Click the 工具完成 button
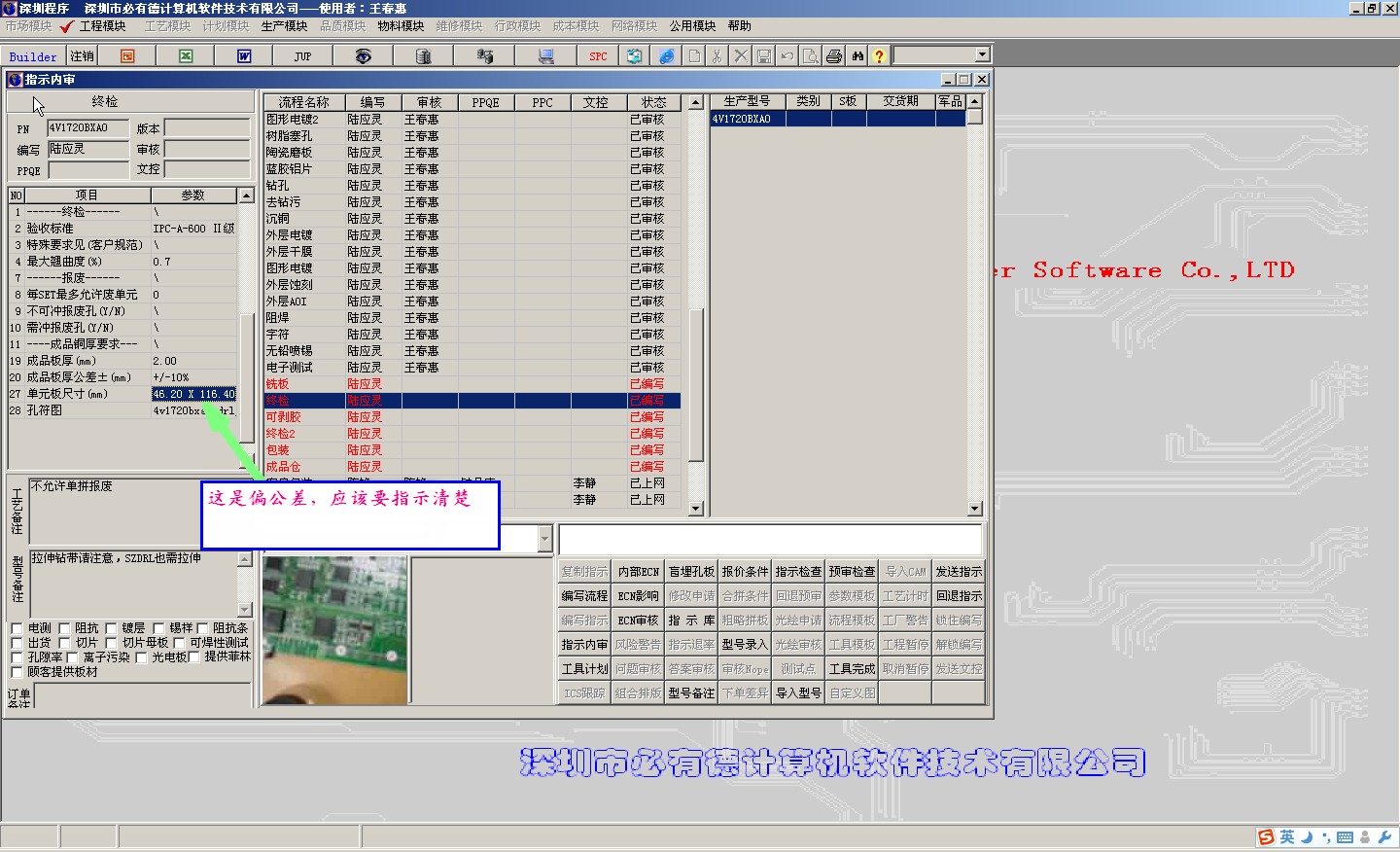 (852, 669)
